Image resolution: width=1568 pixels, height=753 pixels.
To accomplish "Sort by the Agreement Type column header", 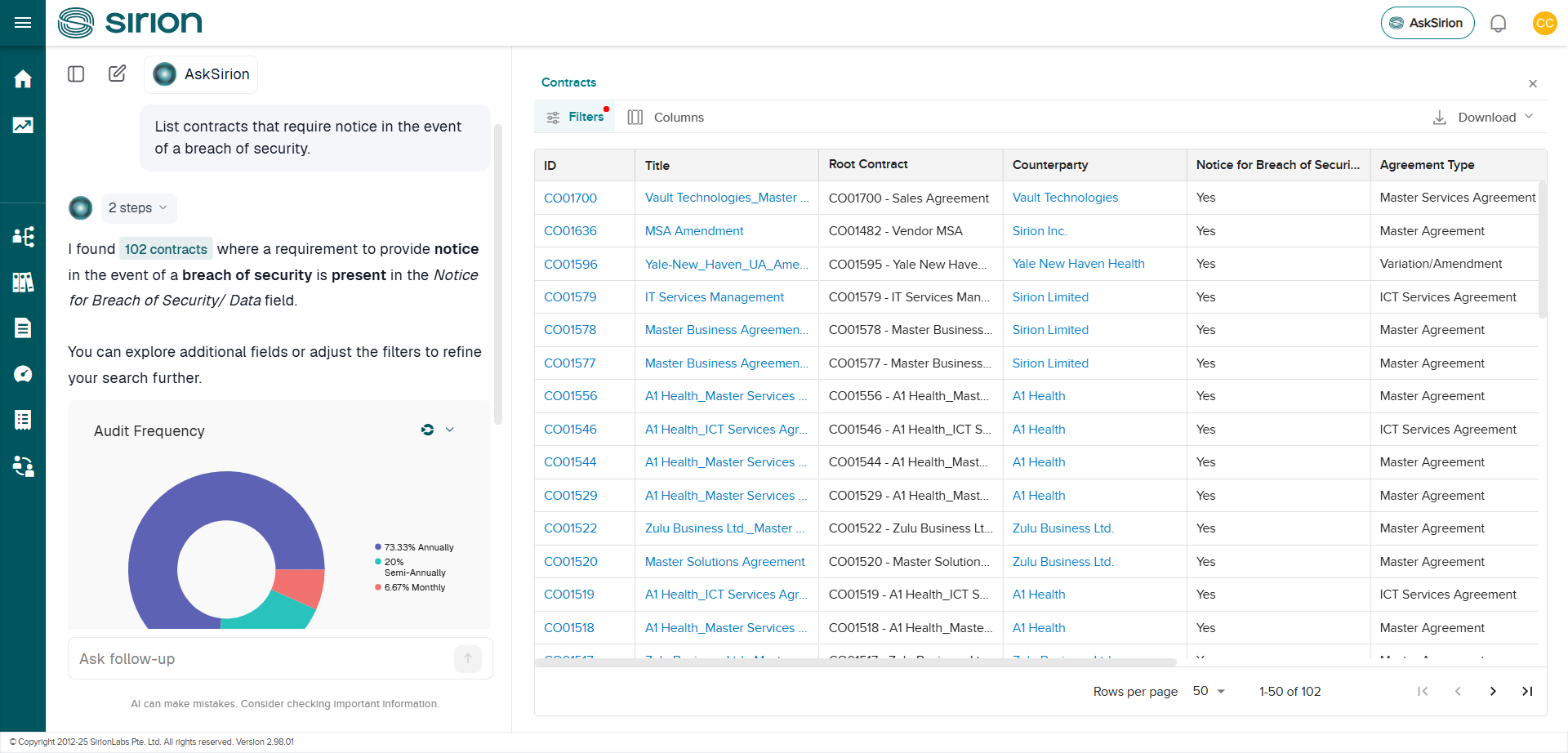I will coord(1459,165).
